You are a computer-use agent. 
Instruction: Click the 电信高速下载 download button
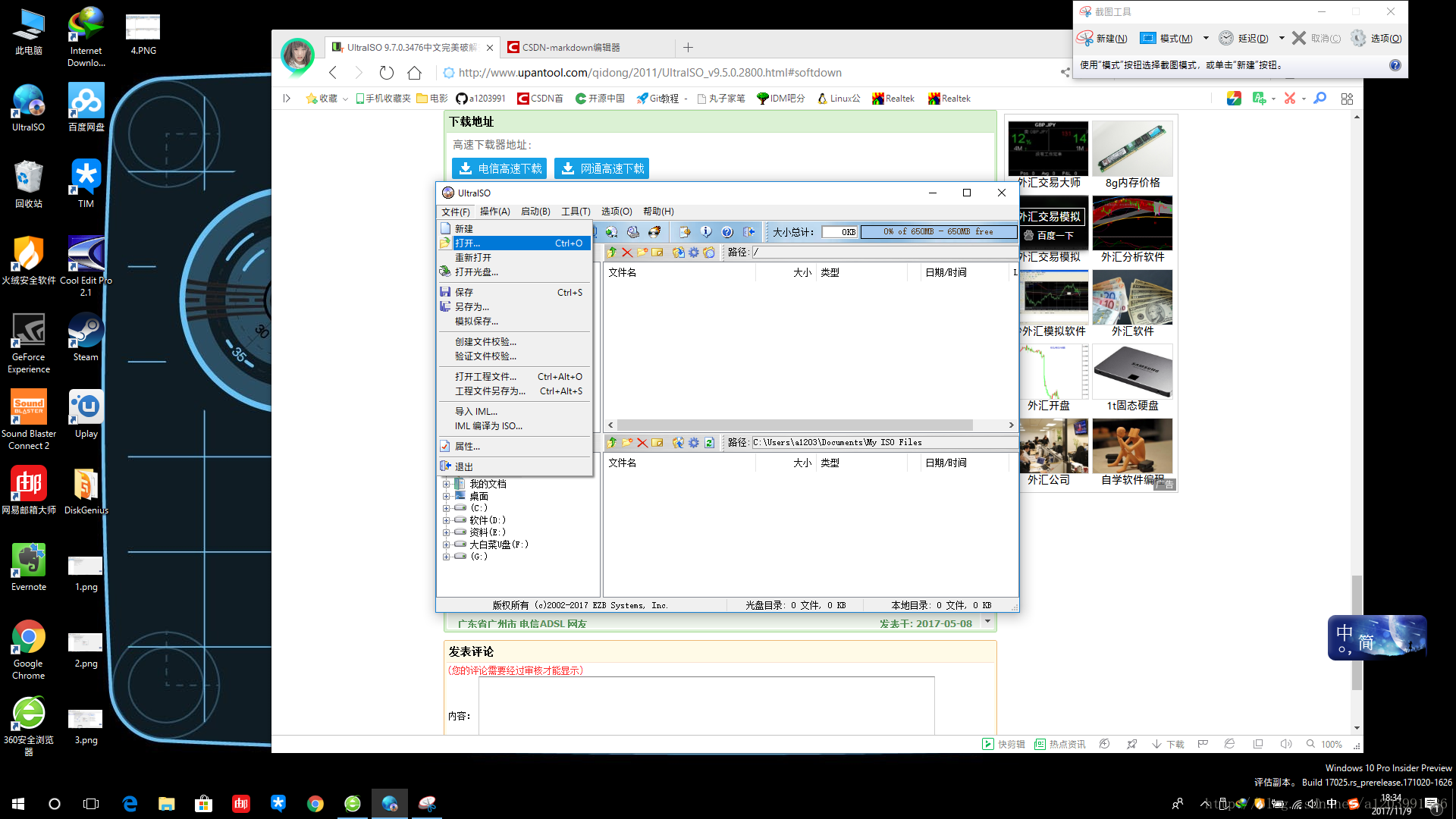coord(499,168)
